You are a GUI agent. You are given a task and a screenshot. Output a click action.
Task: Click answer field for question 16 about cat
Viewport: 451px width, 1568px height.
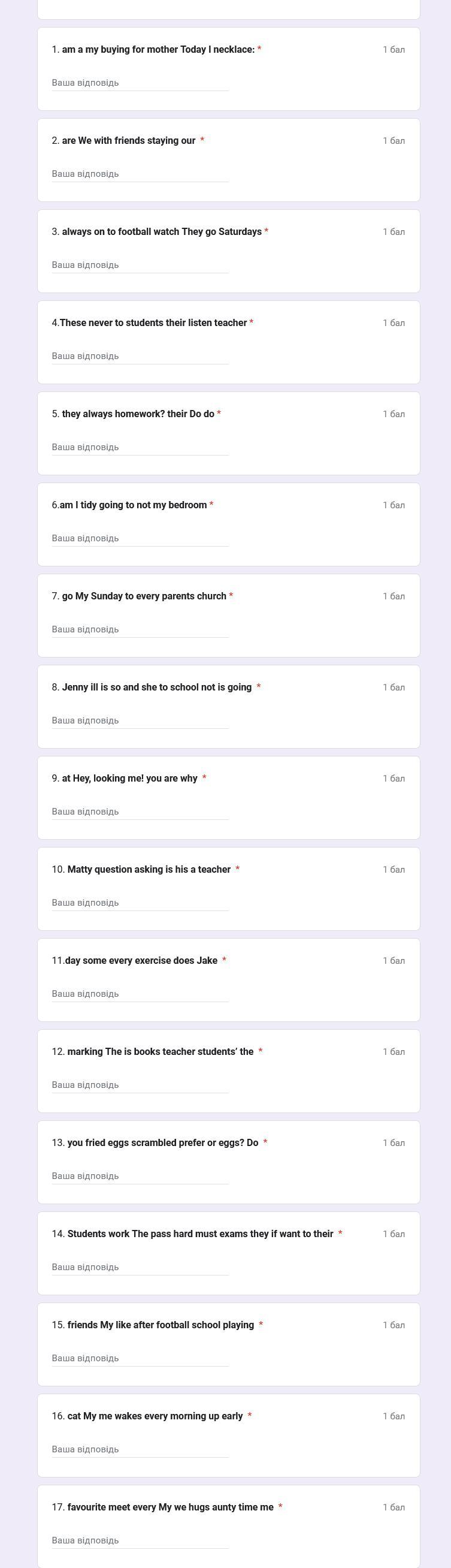coord(140,1449)
